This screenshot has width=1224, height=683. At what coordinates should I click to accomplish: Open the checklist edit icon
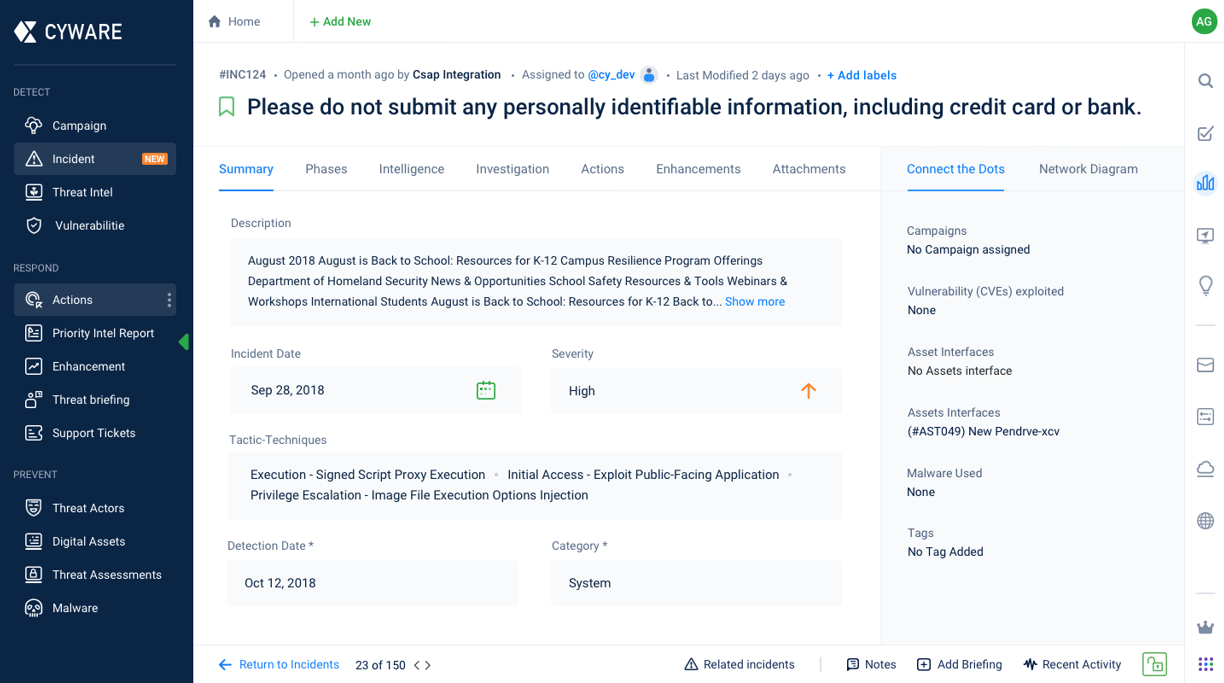(x=1205, y=133)
